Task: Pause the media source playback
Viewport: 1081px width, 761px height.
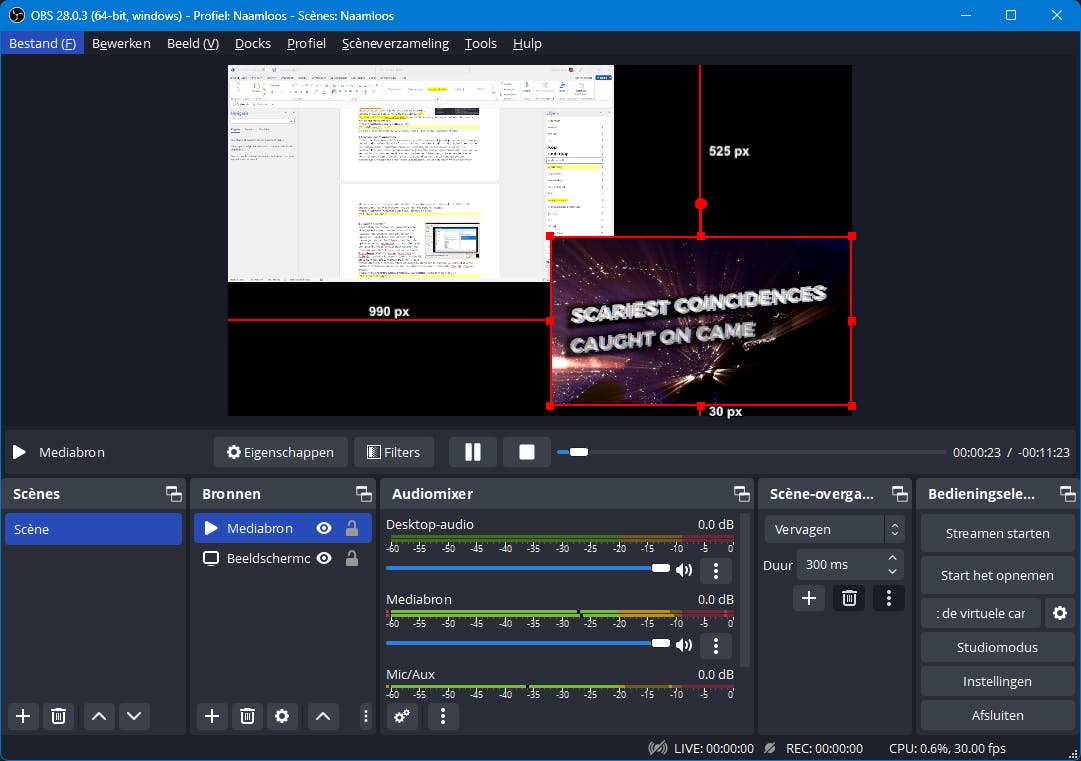Action: click(x=473, y=452)
